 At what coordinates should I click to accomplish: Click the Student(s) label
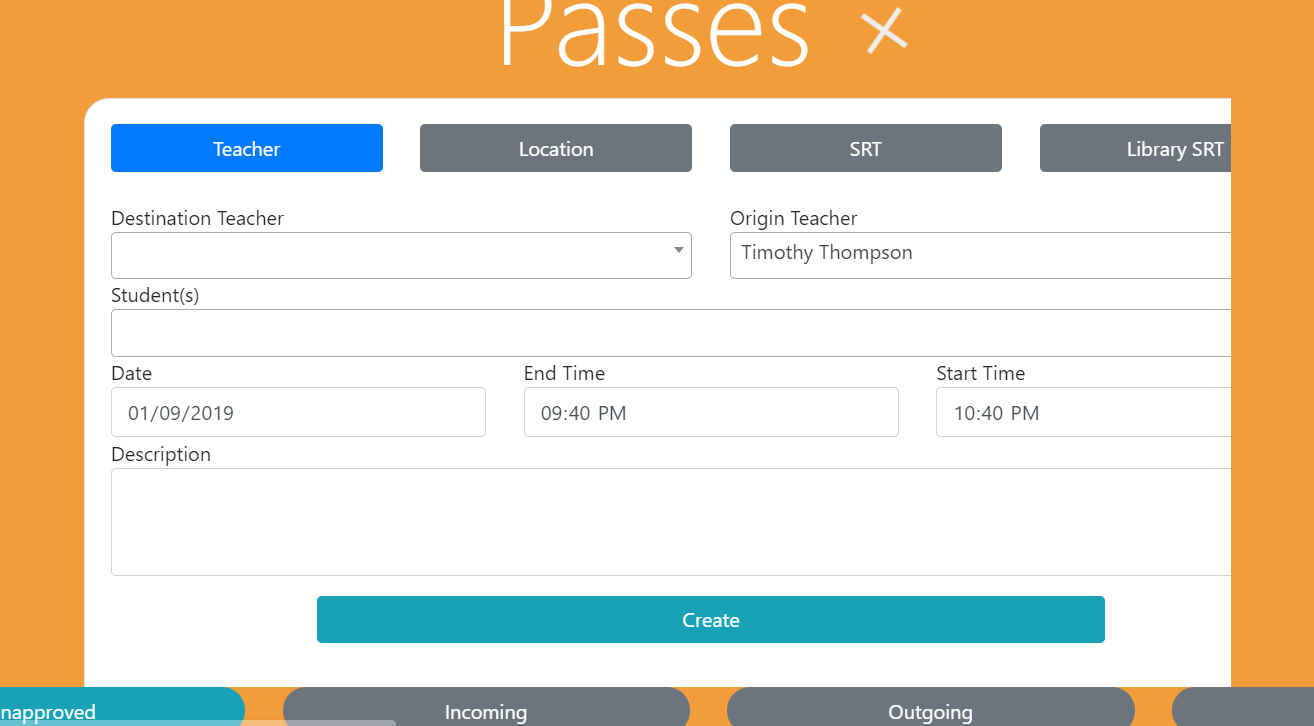tap(155, 296)
